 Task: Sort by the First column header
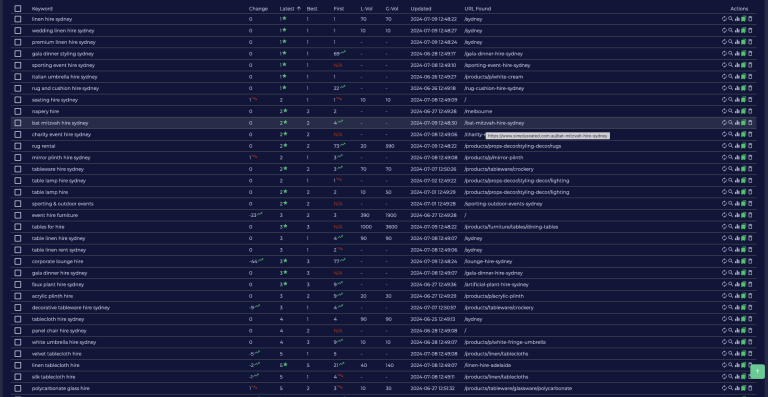pos(338,8)
